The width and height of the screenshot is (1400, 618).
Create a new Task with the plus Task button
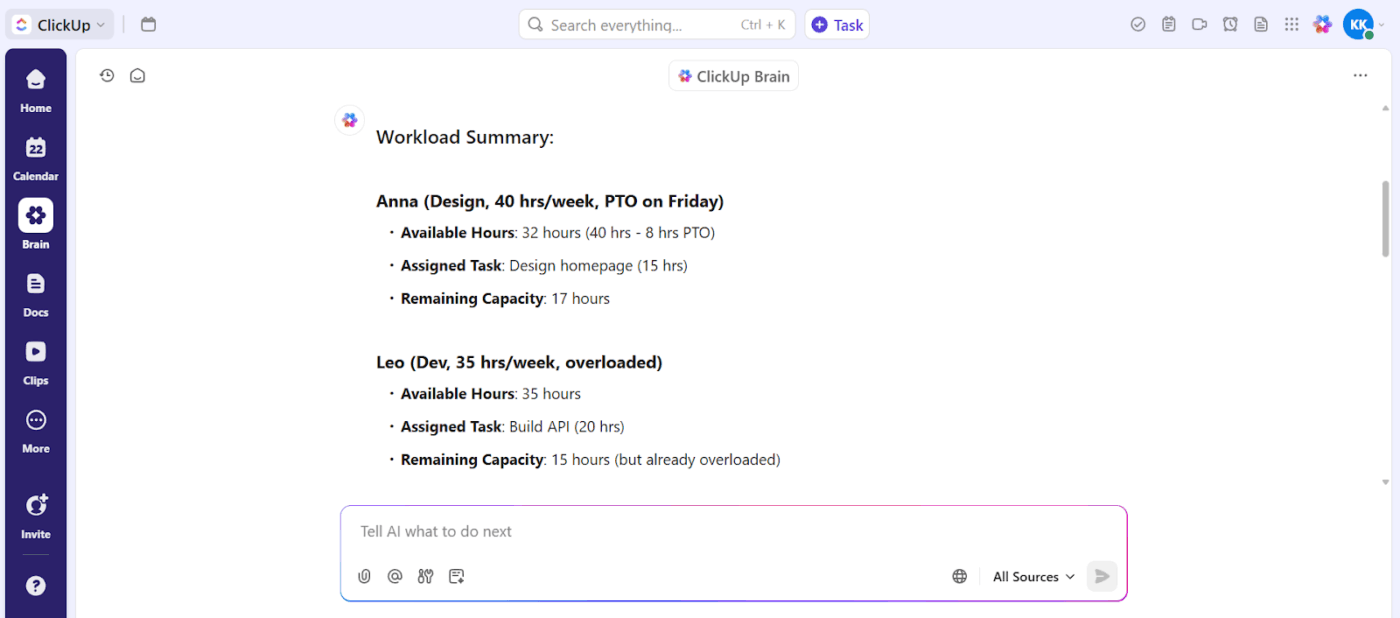coord(837,25)
